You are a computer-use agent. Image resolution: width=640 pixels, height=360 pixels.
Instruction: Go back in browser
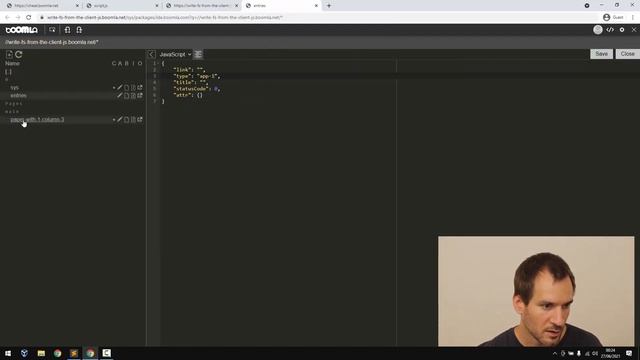point(7,18)
